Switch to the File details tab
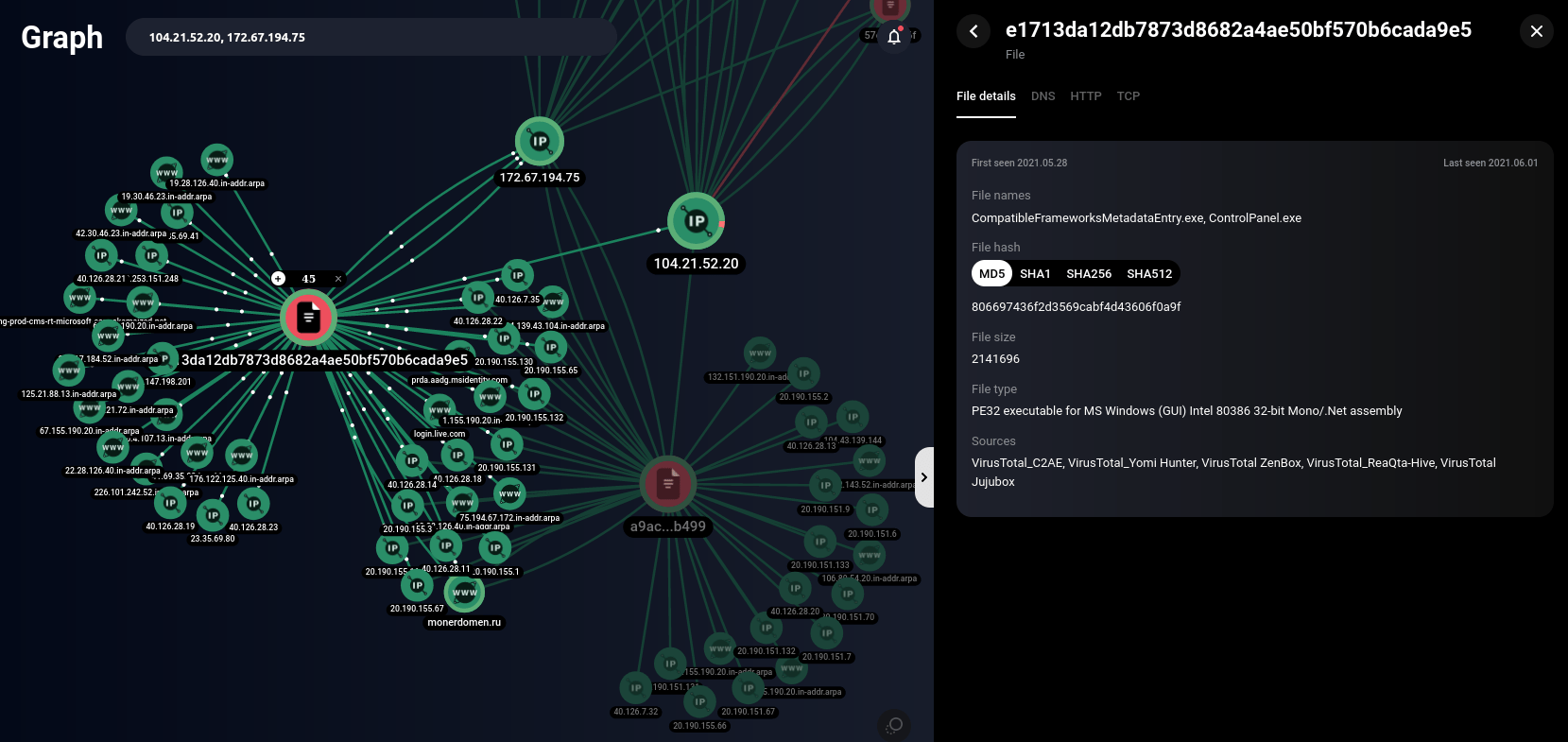 (x=986, y=96)
